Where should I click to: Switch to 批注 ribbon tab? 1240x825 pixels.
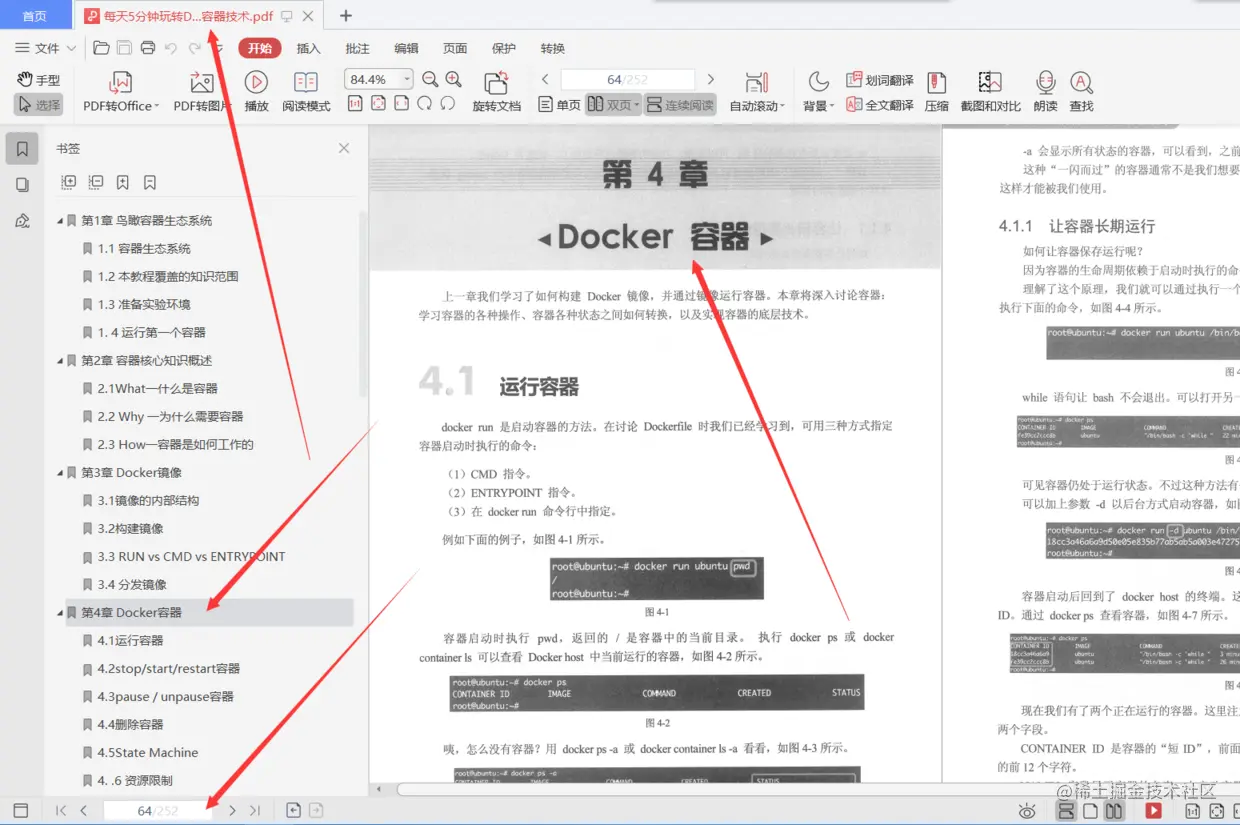357,48
